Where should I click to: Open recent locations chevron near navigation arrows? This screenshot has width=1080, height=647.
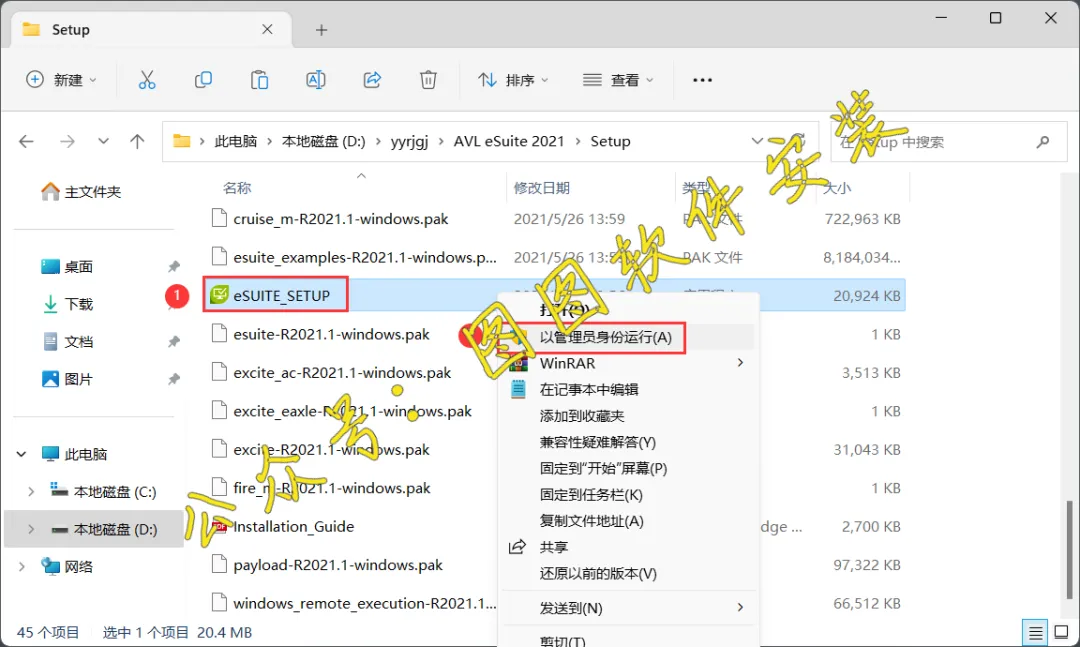click(x=103, y=141)
